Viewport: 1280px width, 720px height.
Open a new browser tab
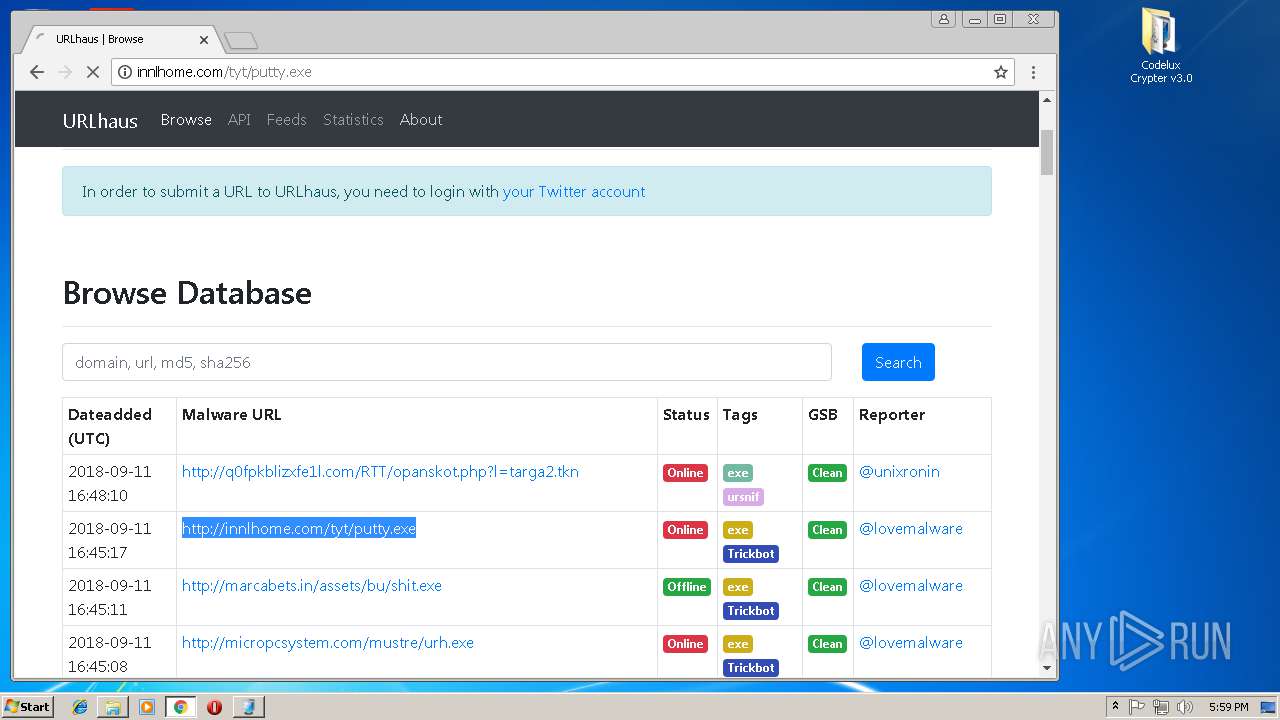241,41
